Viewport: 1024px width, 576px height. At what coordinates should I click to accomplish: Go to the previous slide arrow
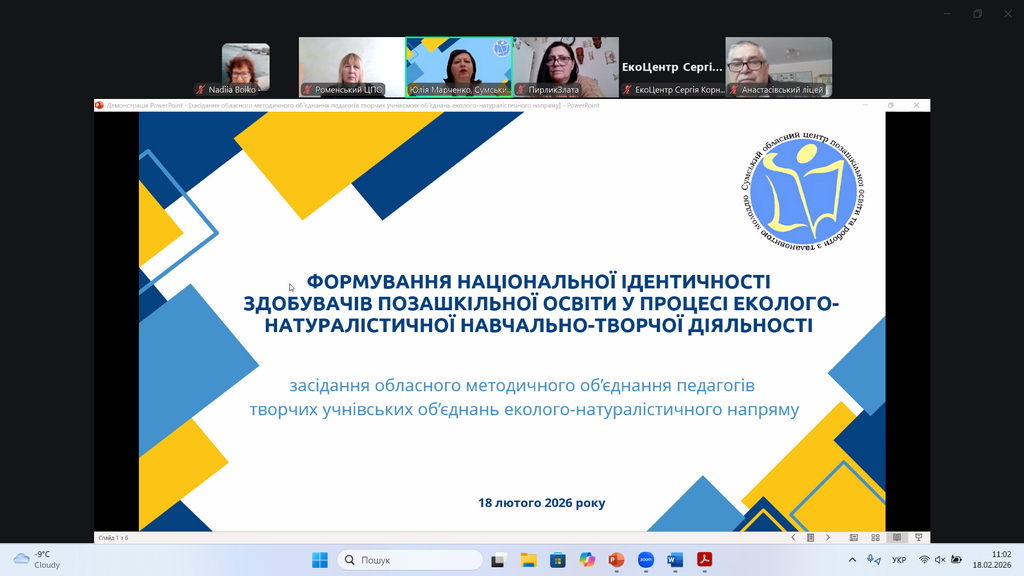point(793,538)
